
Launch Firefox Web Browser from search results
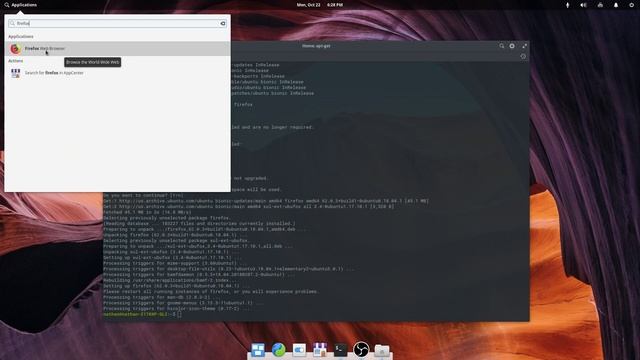tap(117, 49)
